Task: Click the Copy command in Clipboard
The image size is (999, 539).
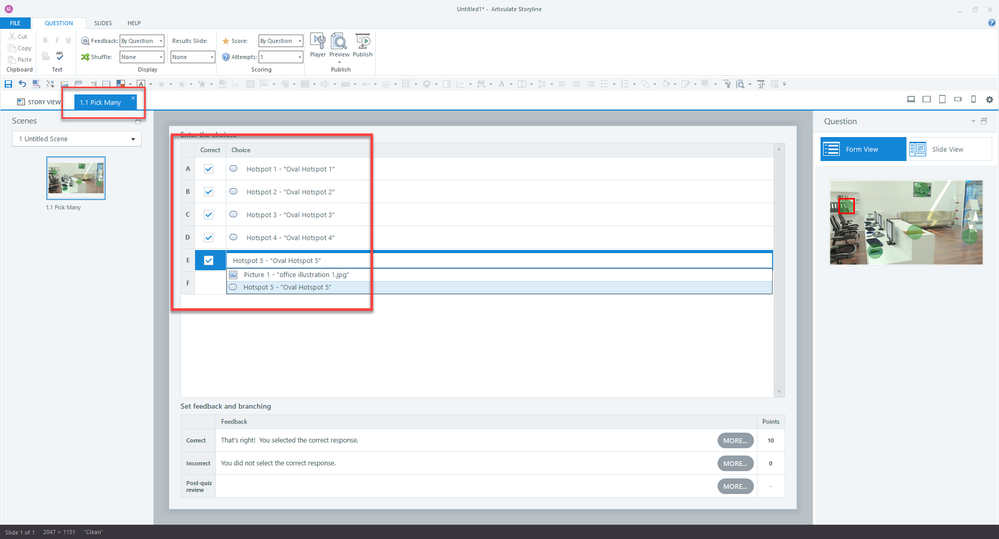Action: tap(20, 48)
